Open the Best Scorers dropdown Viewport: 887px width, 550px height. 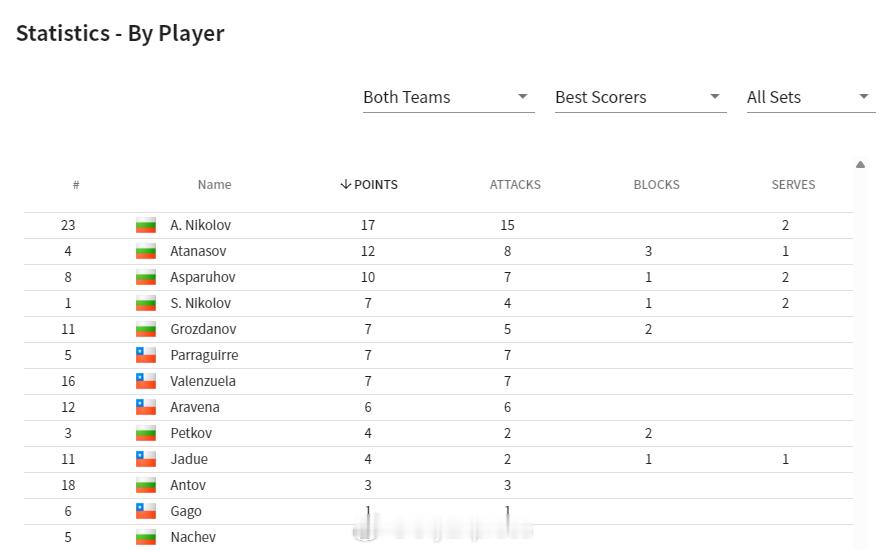(640, 97)
